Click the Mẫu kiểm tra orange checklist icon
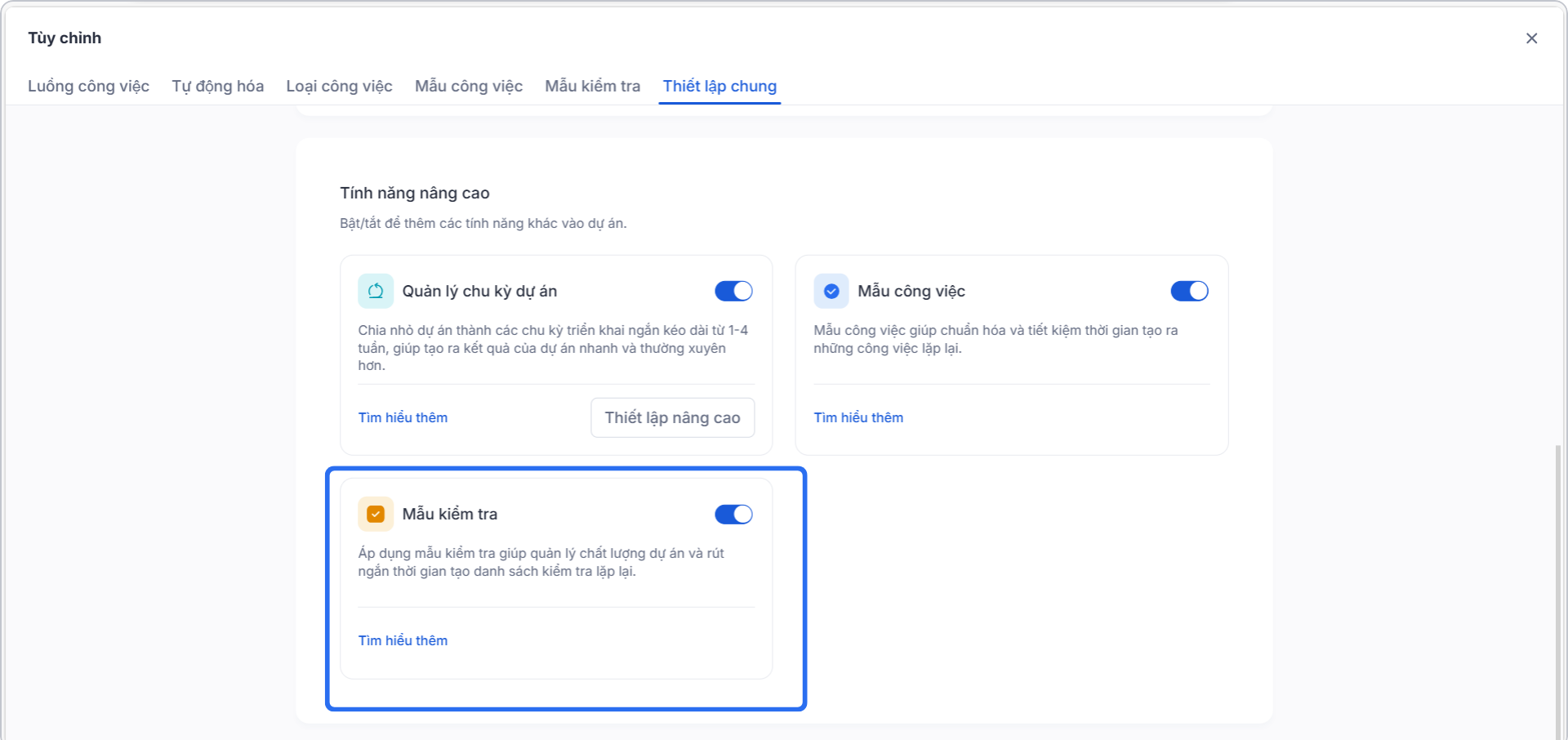1568x740 pixels. point(376,514)
